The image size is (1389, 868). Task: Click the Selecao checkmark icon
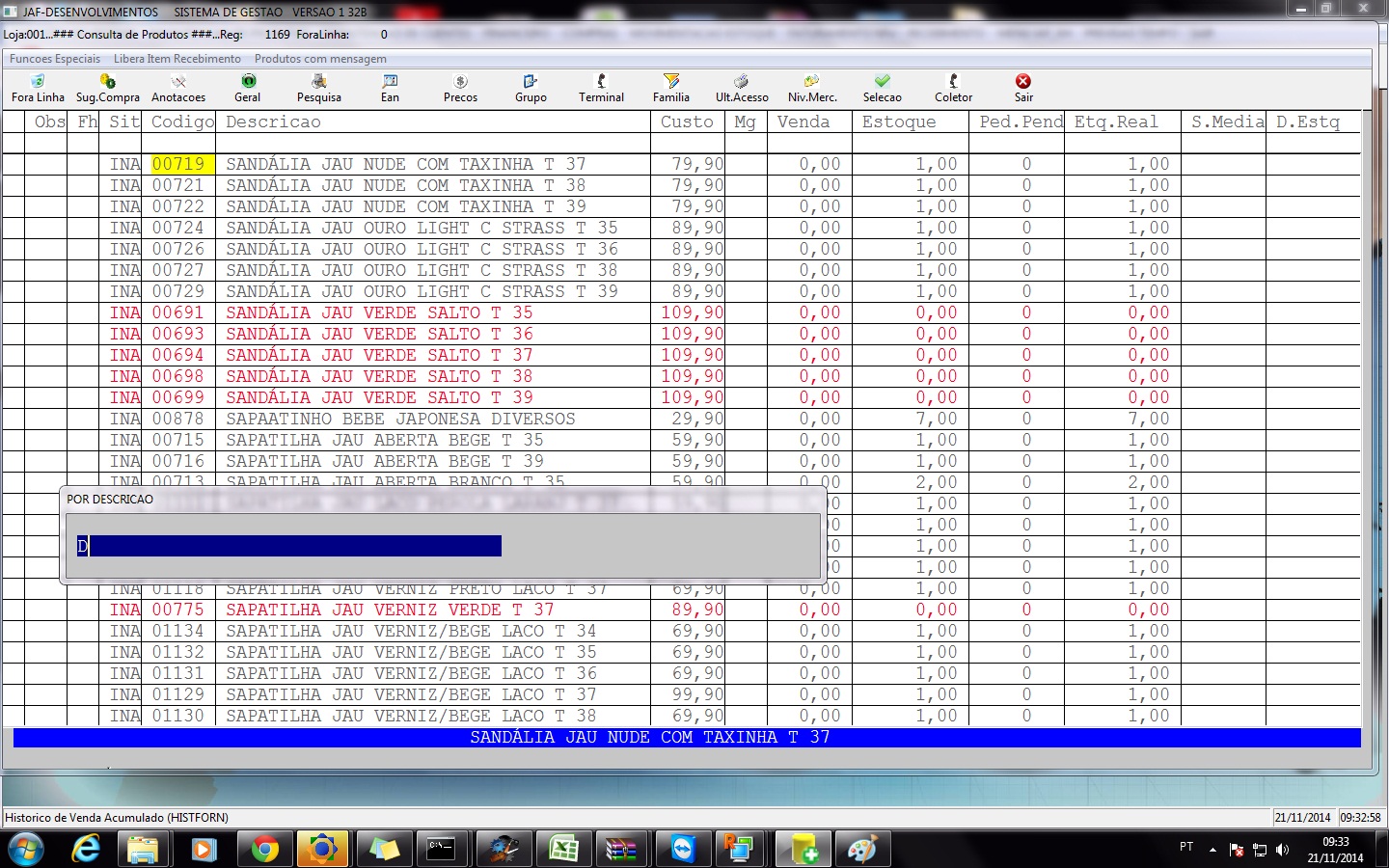click(882, 82)
